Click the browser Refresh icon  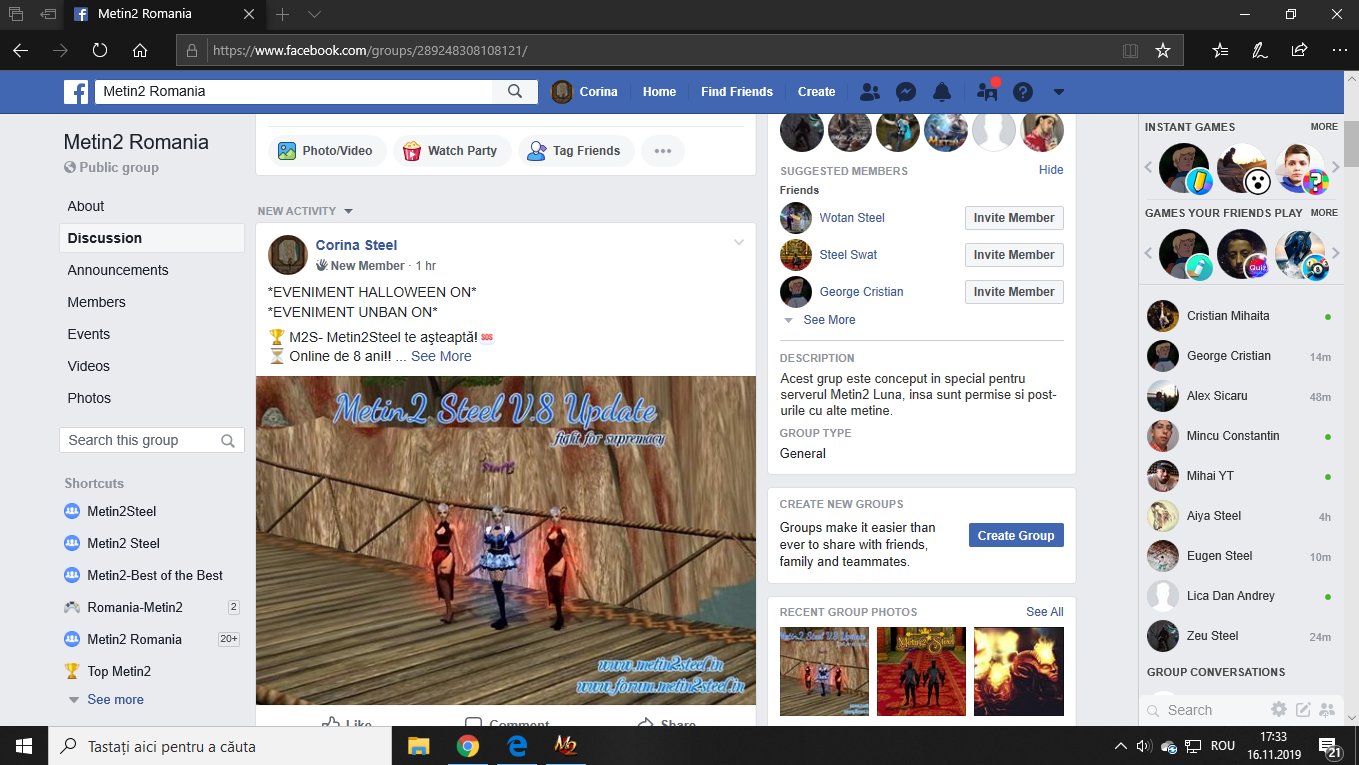click(100, 50)
